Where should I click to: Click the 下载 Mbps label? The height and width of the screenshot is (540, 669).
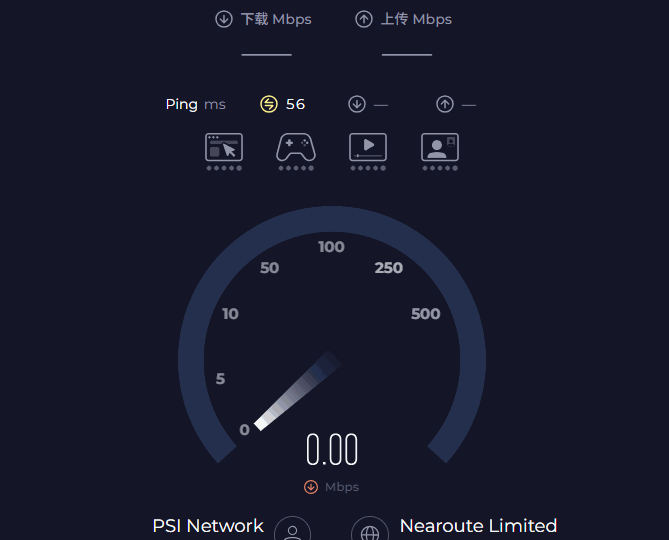click(276, 19)
